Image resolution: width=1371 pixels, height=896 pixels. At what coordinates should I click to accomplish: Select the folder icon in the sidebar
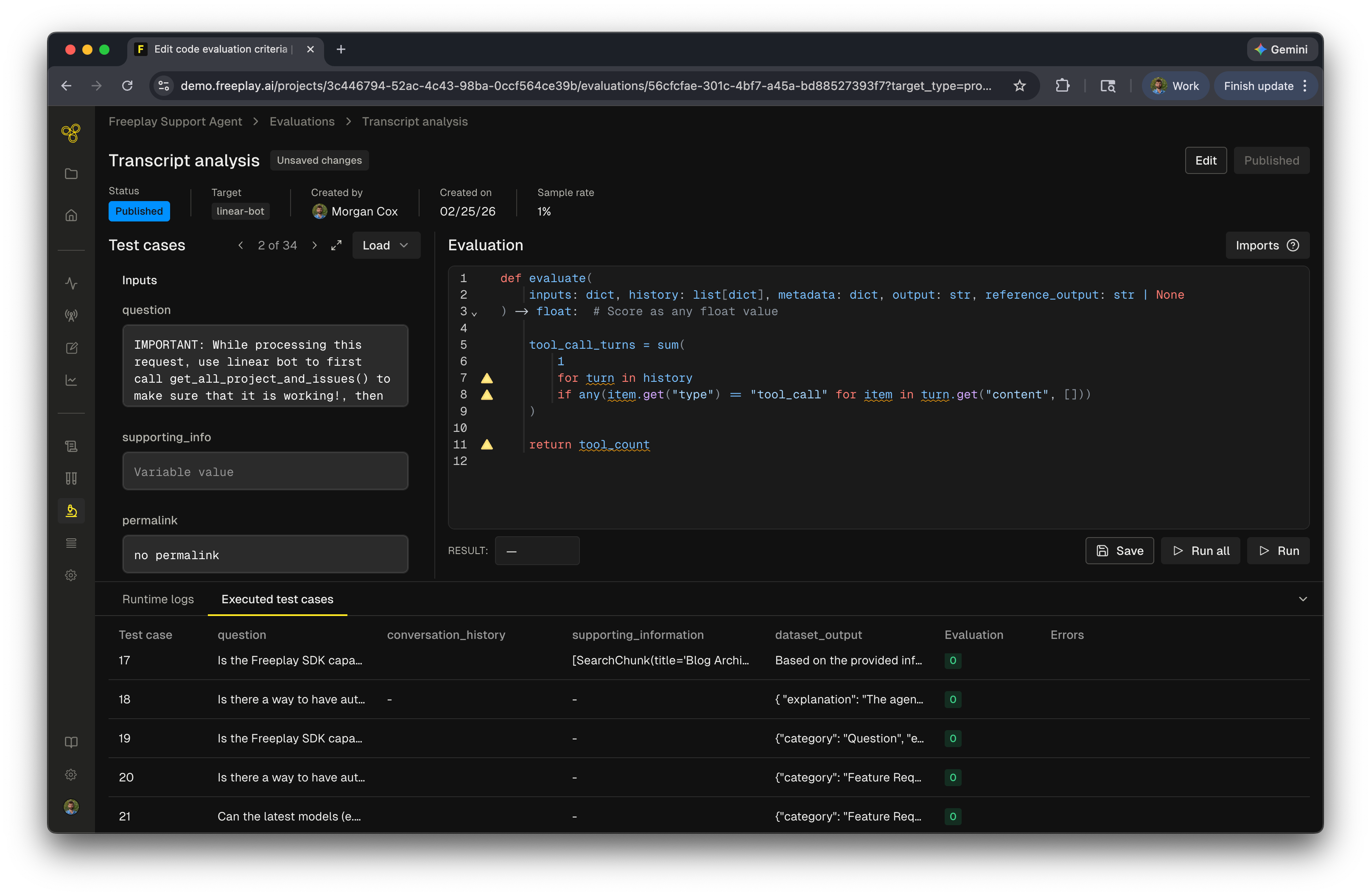[71, 174]
